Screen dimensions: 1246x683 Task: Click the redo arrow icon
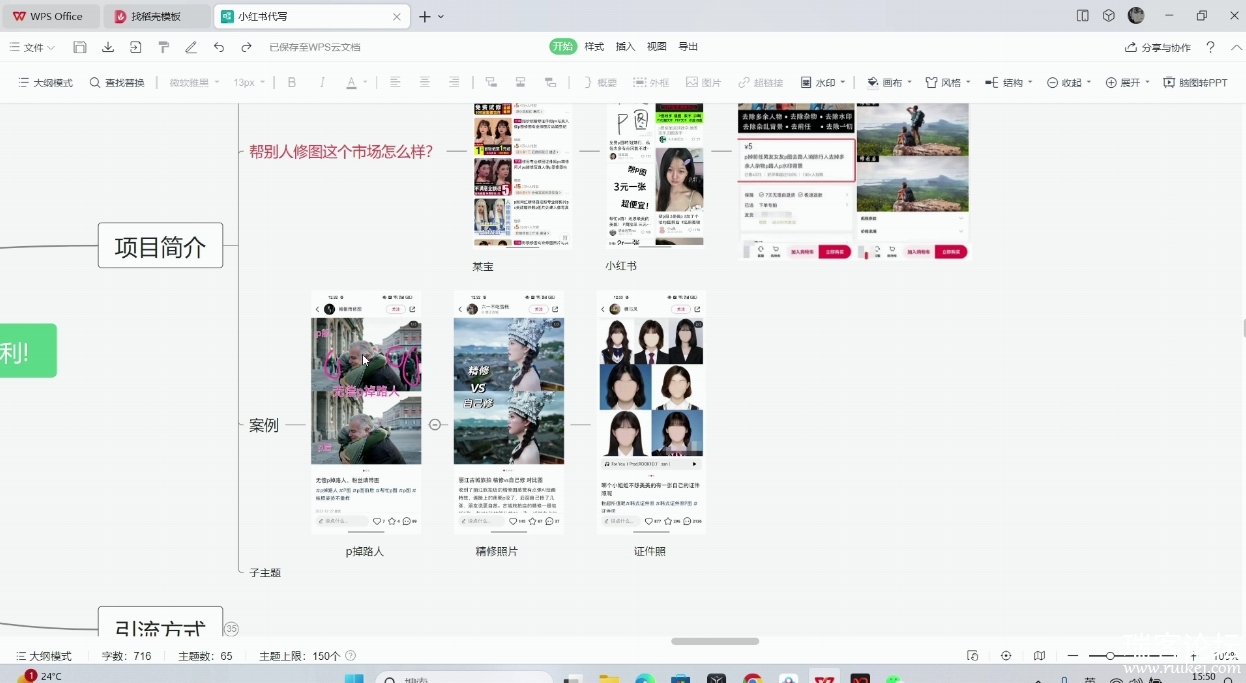pyautogui.click(x=246, y=47)
